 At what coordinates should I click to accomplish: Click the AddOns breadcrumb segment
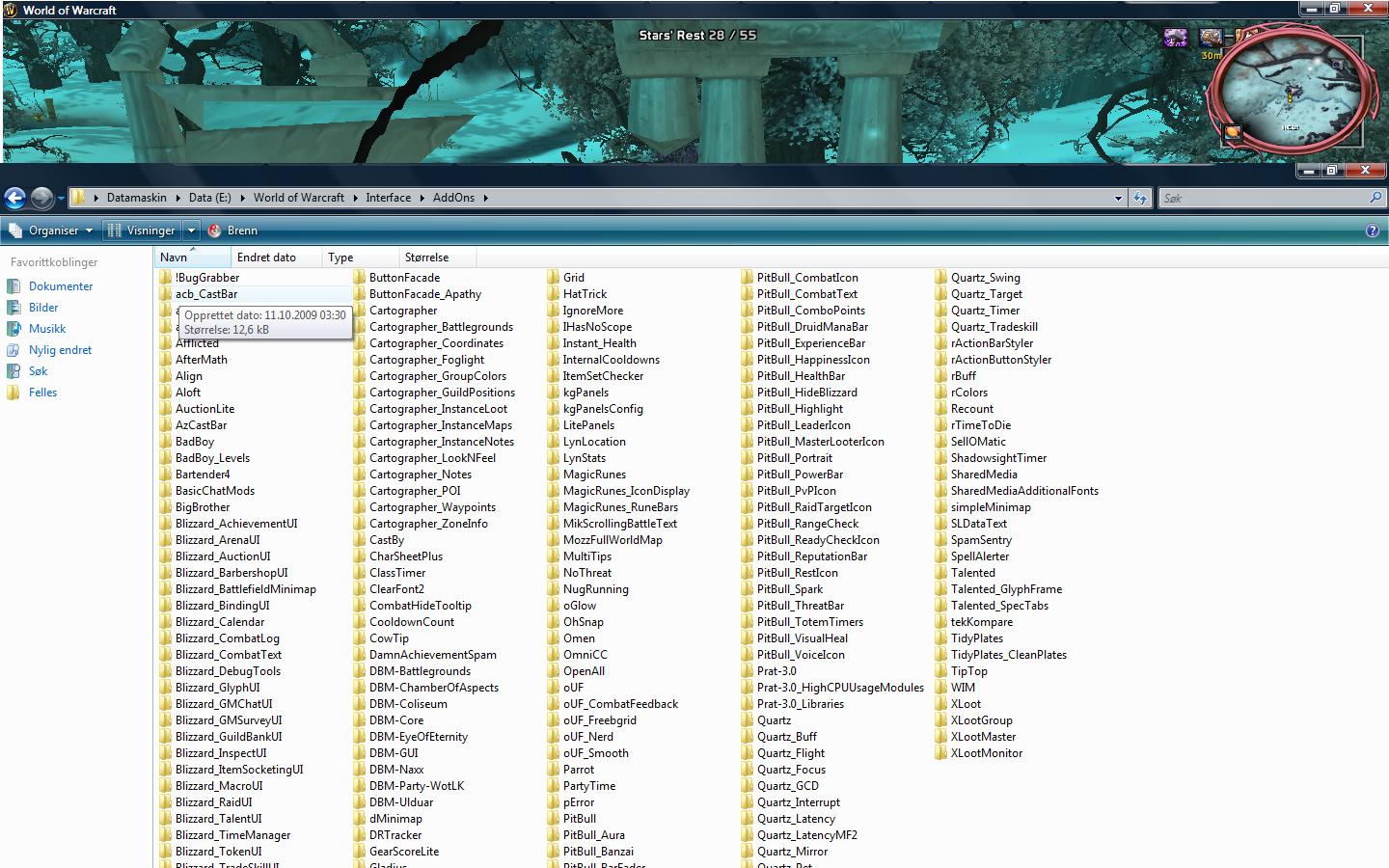coord(453,198)
